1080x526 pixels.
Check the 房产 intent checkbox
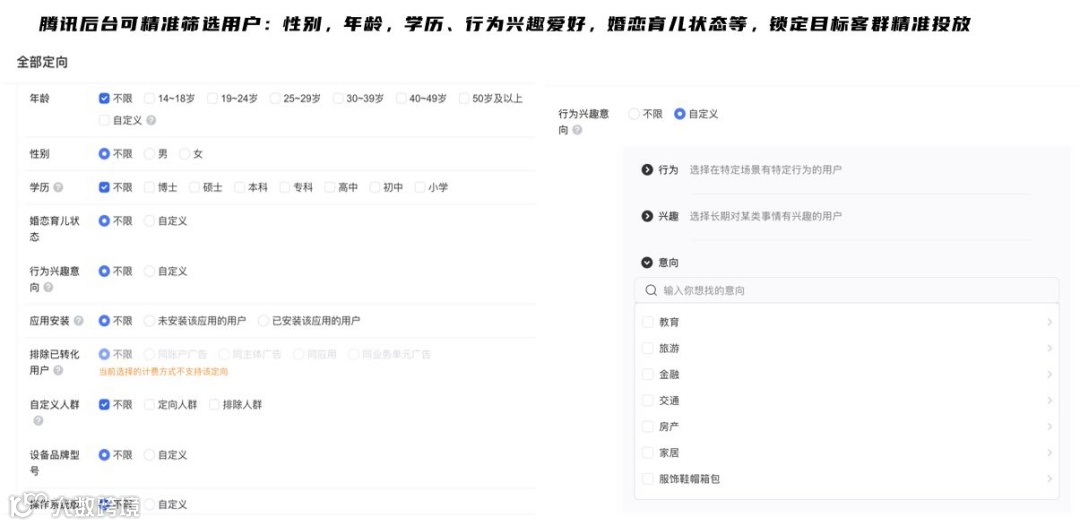tap(647, 427)
